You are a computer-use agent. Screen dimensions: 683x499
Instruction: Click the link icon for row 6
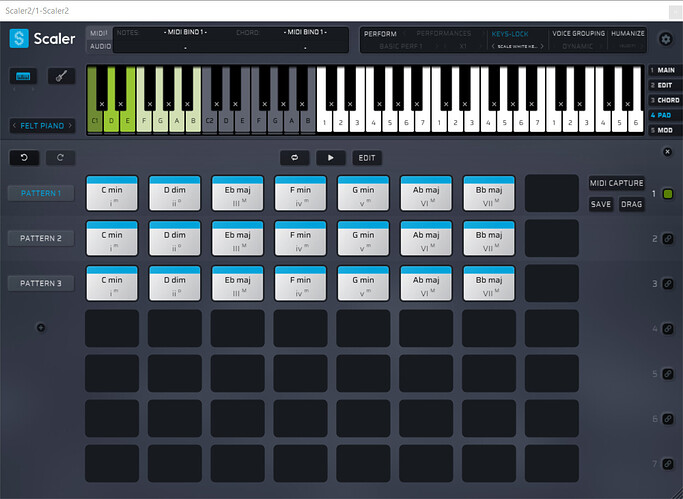point(667,419)
